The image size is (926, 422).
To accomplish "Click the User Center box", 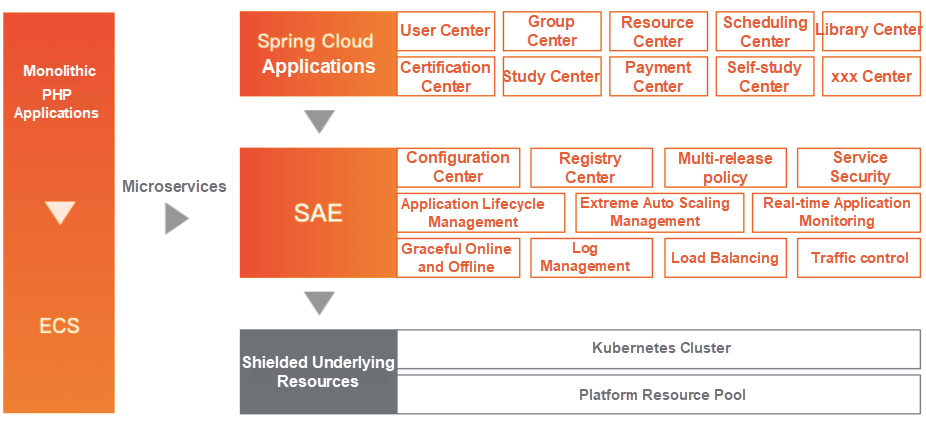I will click(x=446, y=31).
